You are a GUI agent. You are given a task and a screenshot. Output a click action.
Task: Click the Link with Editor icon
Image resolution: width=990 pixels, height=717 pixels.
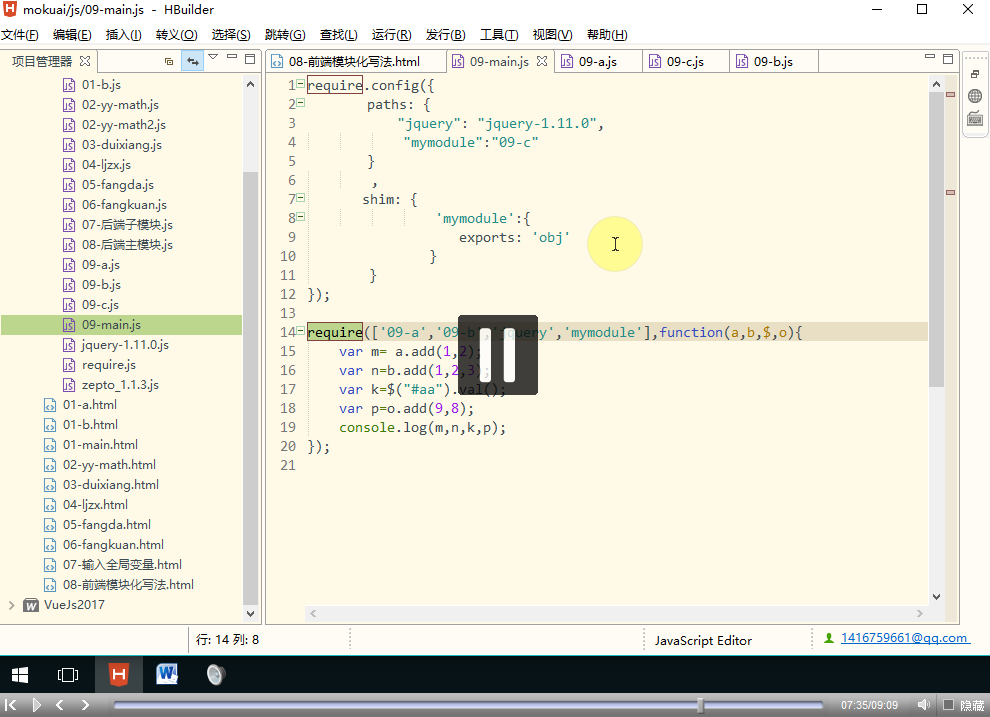click(x=191, y=61)
